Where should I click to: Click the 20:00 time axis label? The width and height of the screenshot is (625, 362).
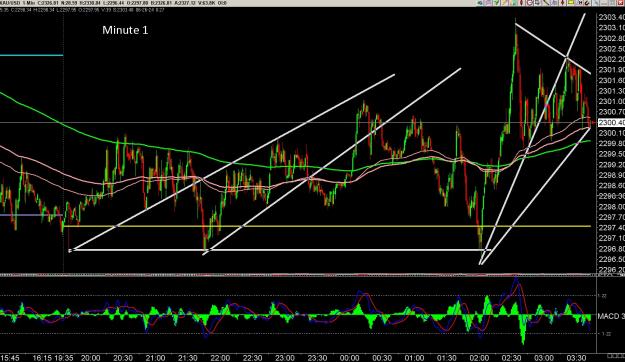pyautogui.click(x=90, y=358)
